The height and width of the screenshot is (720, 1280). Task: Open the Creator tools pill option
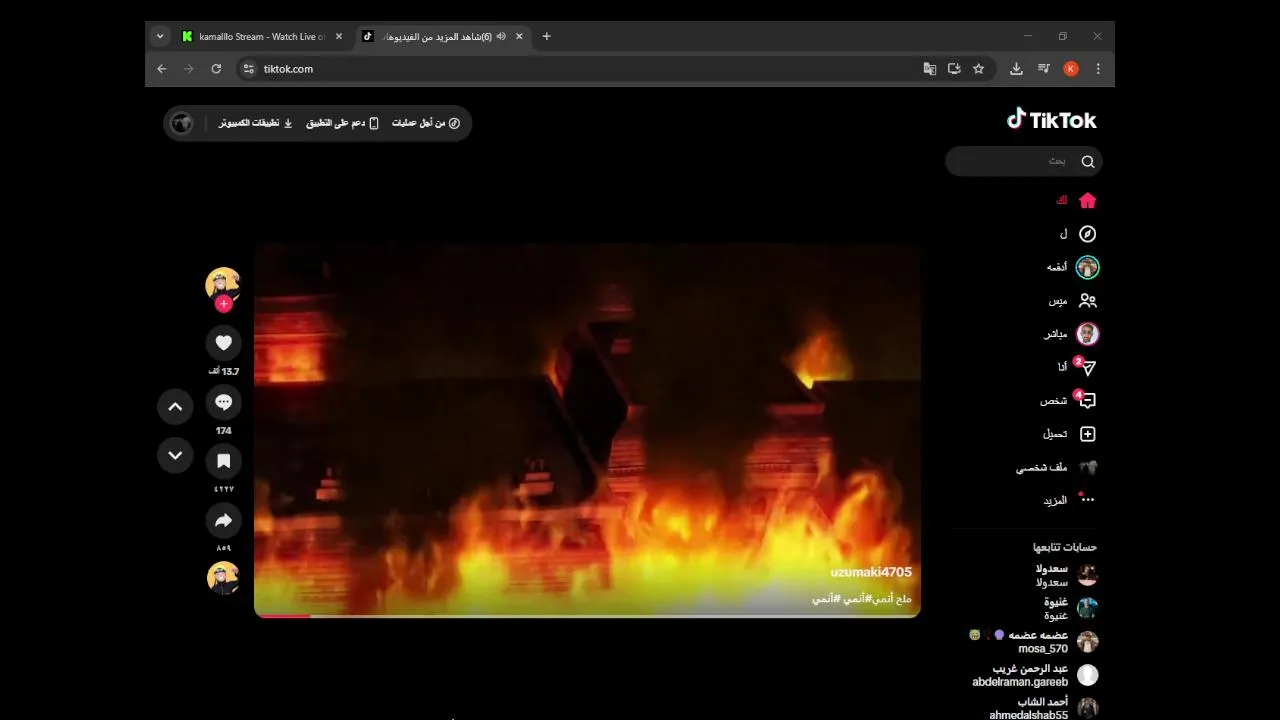(426, 123)
